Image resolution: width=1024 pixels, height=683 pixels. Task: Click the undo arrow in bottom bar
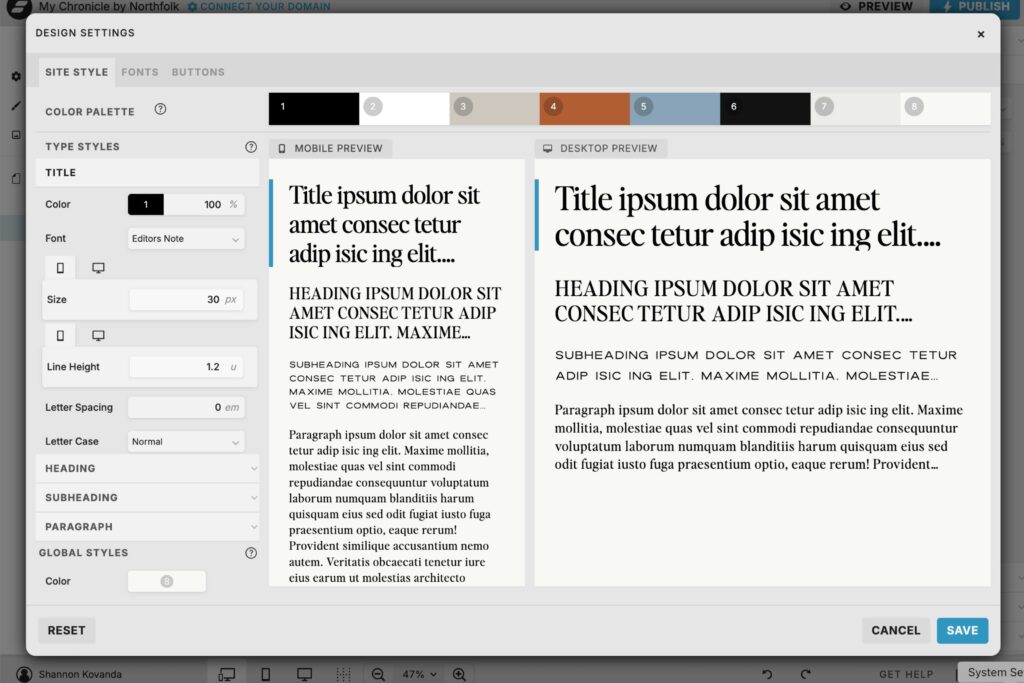click(767, 674)
